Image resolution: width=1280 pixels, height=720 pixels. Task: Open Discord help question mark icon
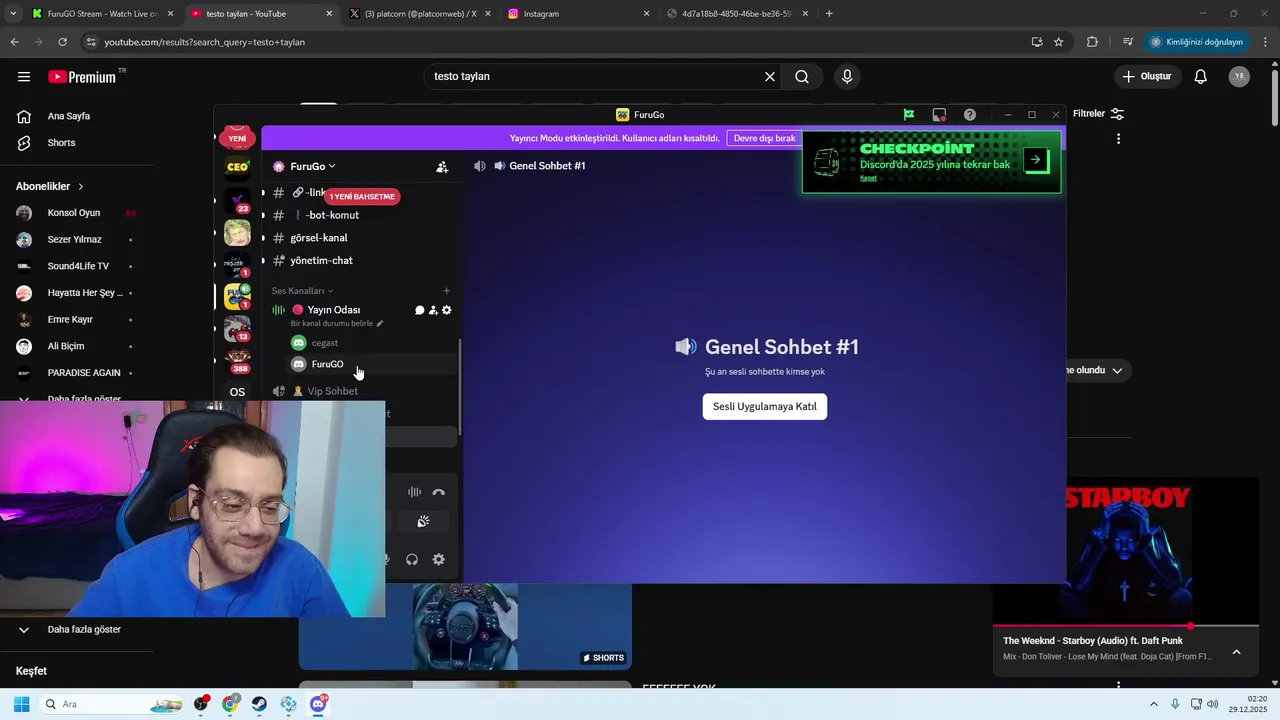pyautogui.click(x=970, y=115)
